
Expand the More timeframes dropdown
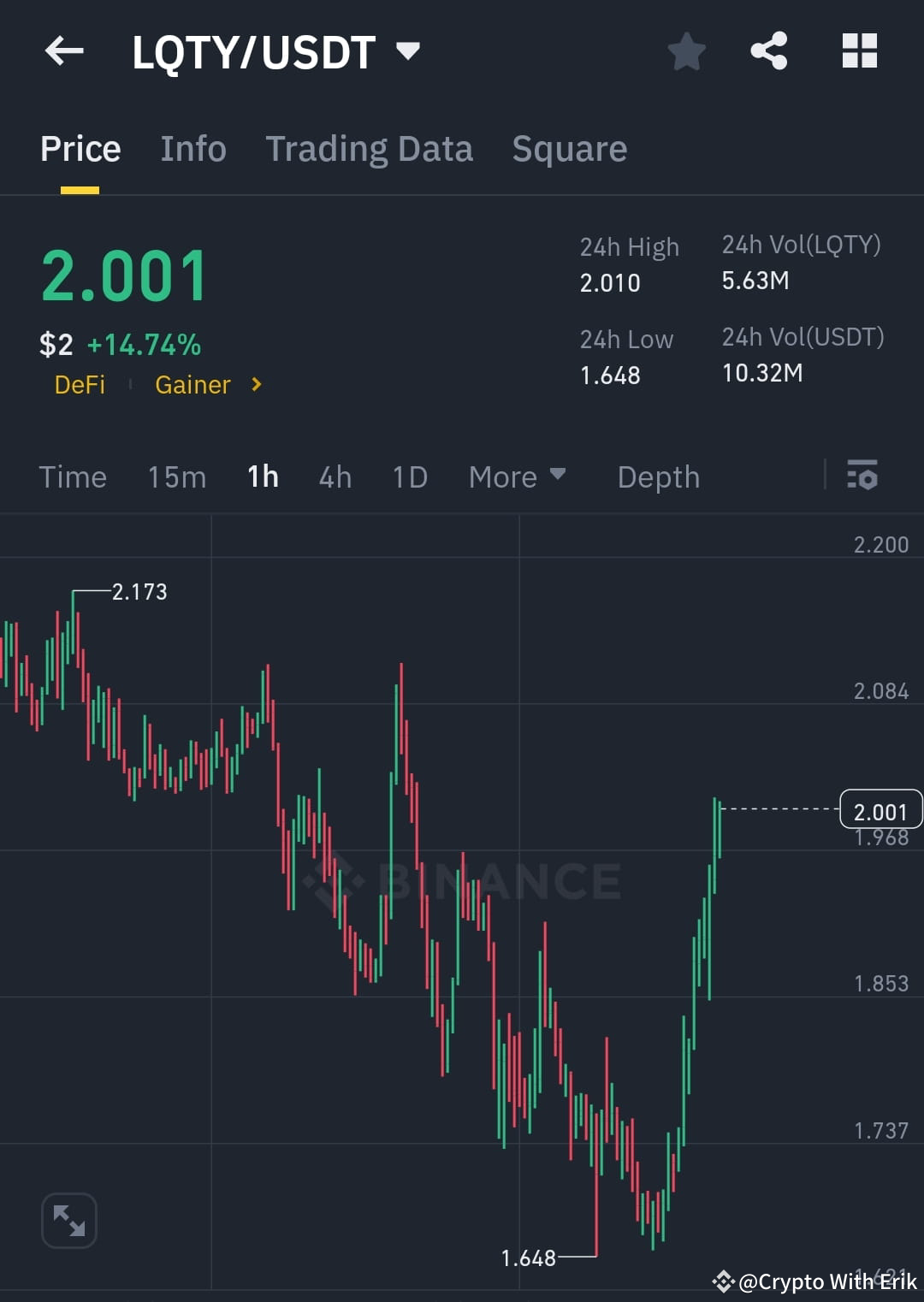point(517,476)
